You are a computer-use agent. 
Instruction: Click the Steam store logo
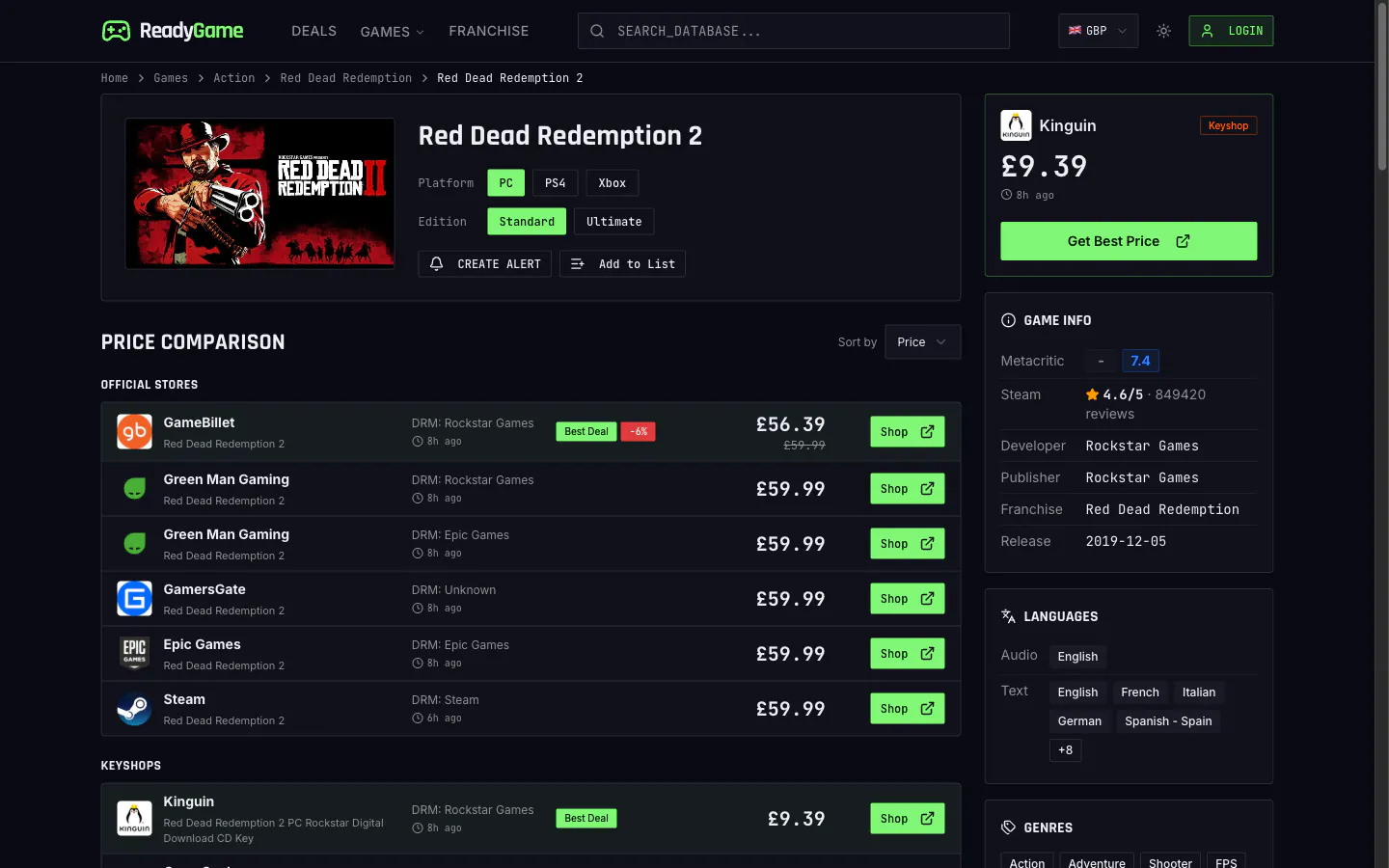(x=134, y=709)
